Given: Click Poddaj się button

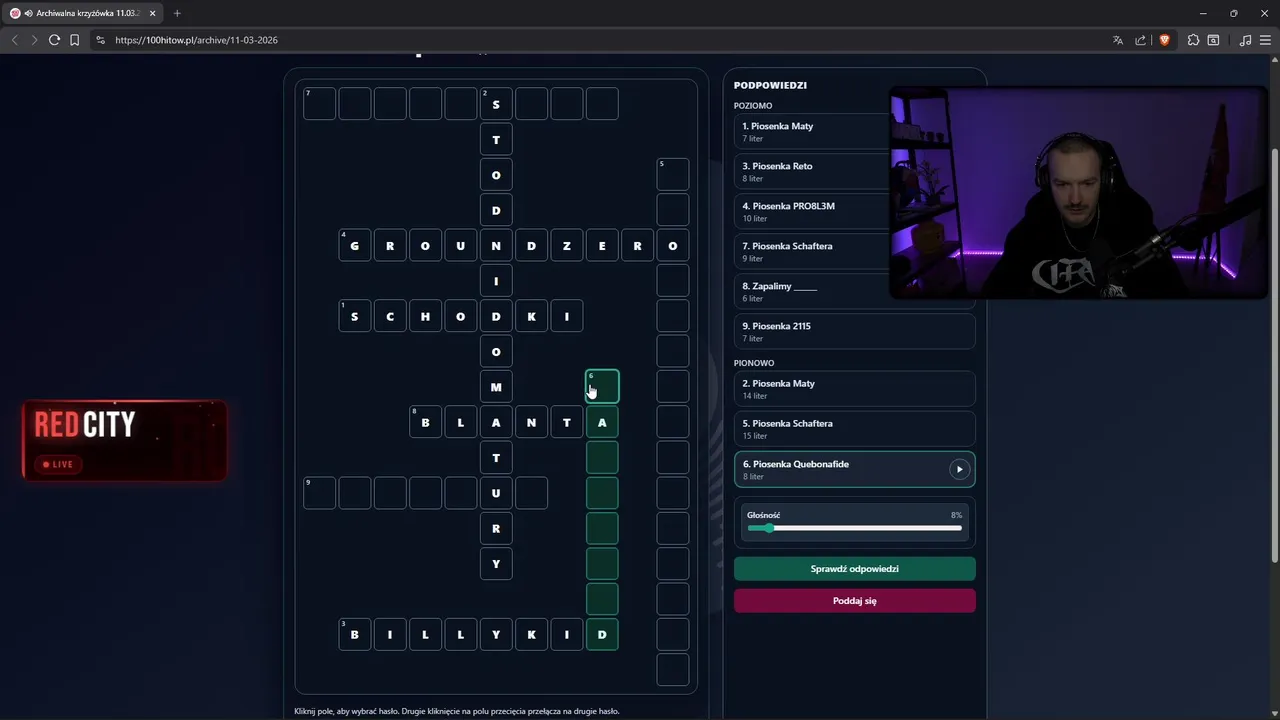Looking at the screenshot, I should pos(854,600).
